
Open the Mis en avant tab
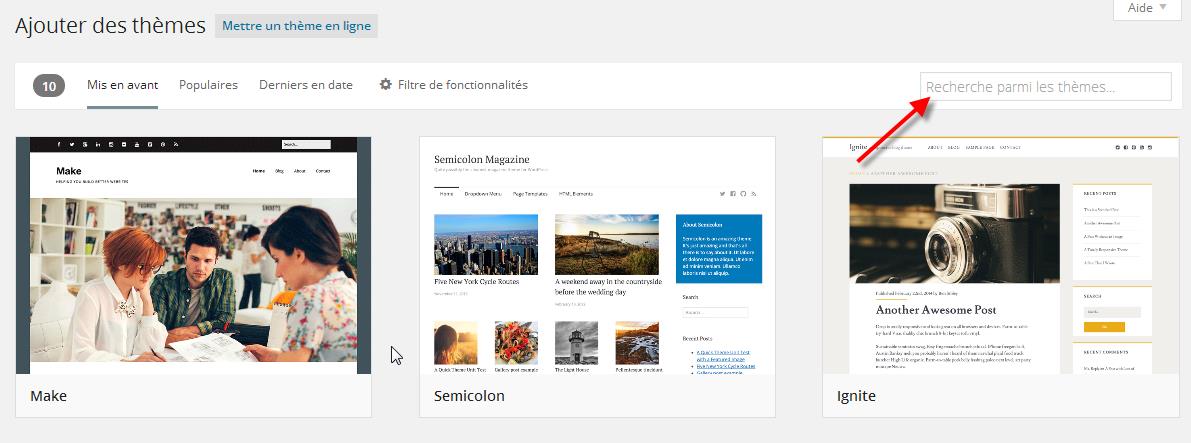[x=122, y=85]
